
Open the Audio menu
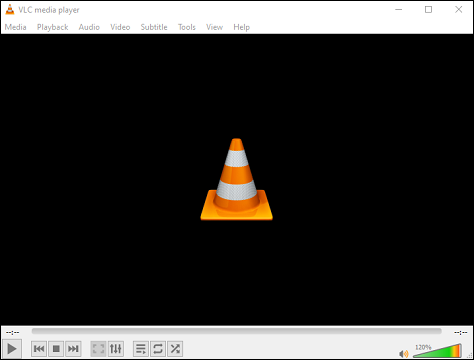tap(89, 27)
